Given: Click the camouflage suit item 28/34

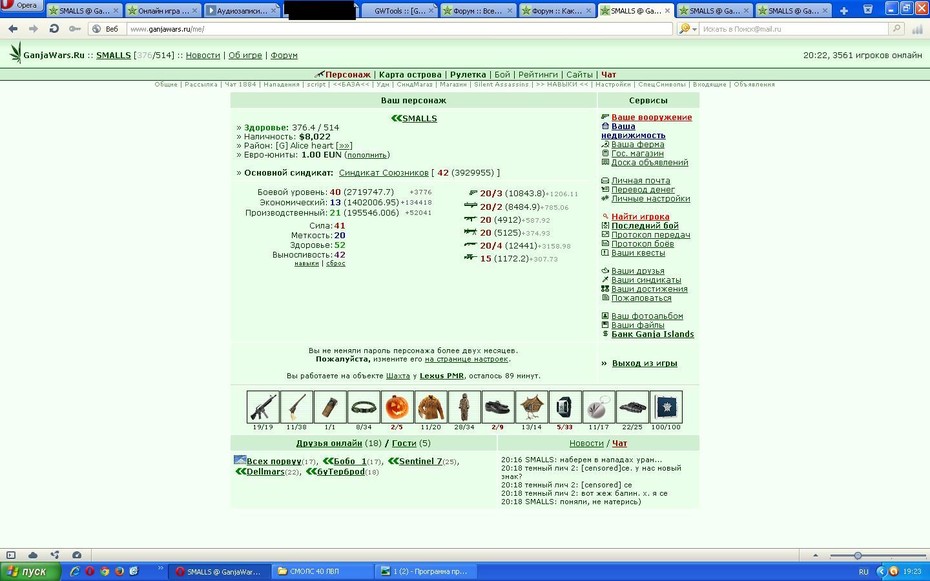Looking at the screenshot, I should pyautogui.click(x=464, y=407).
